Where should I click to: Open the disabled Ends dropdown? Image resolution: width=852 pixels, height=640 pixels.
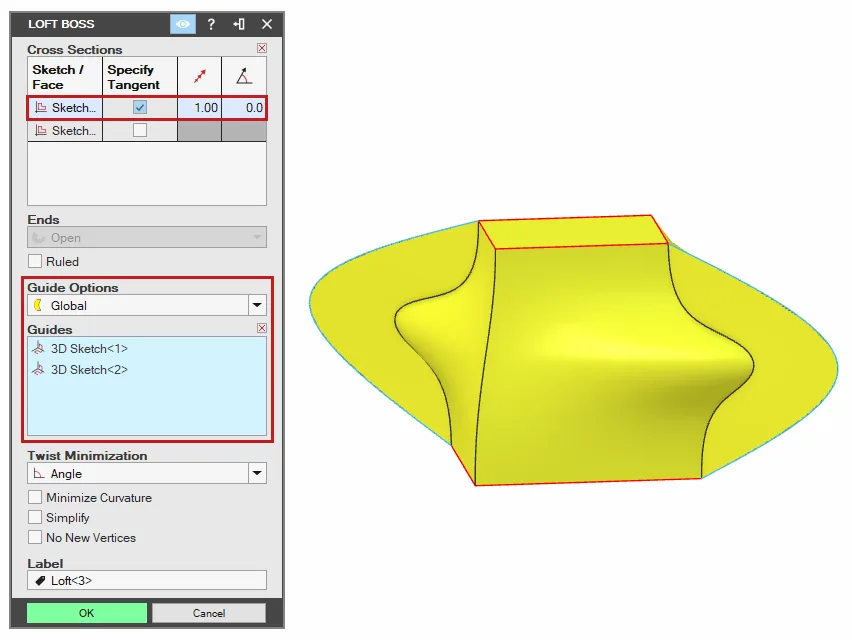pos(147,237)
